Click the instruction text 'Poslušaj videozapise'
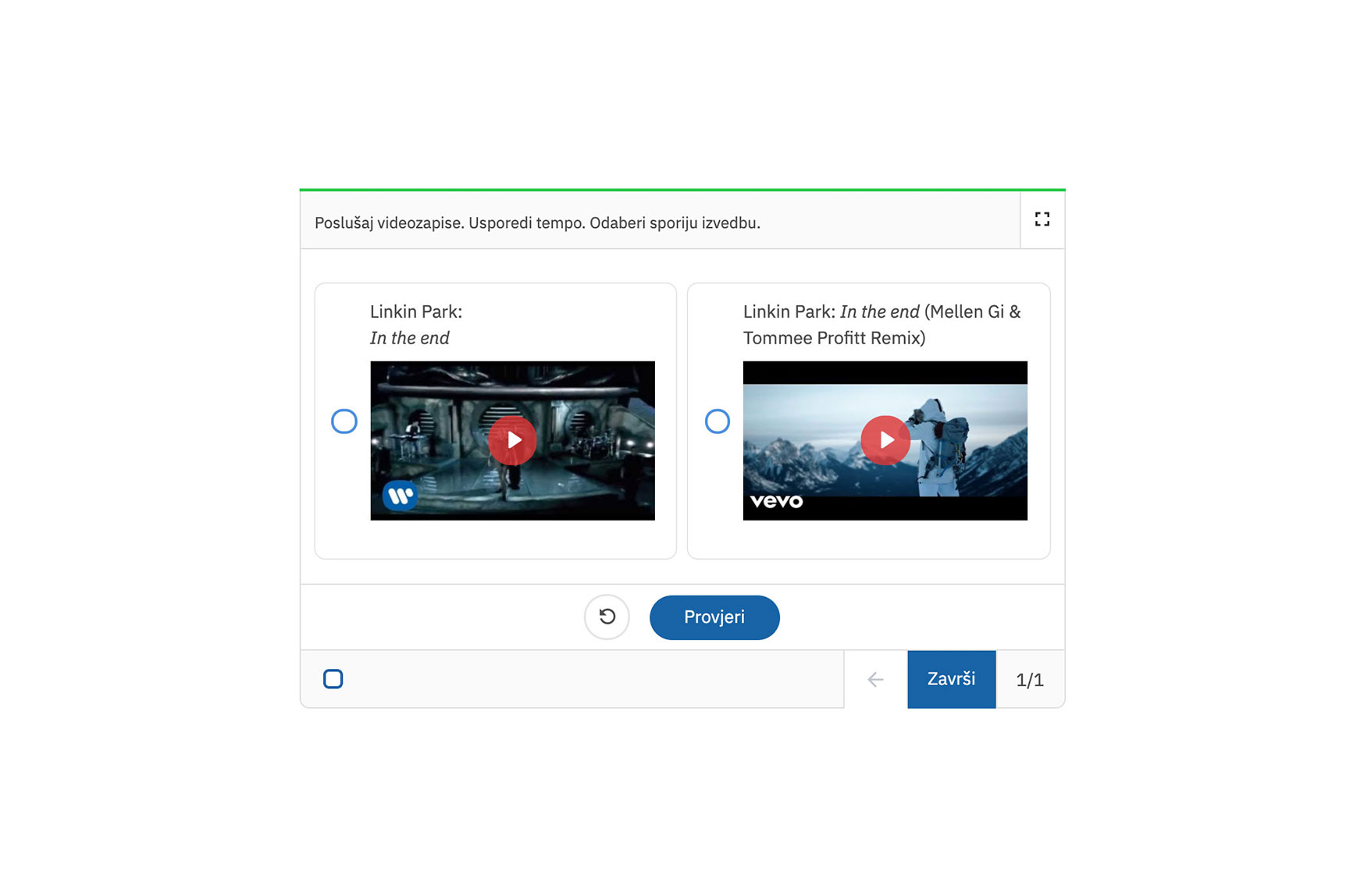The image size is (1364, 896). point(389,223)
